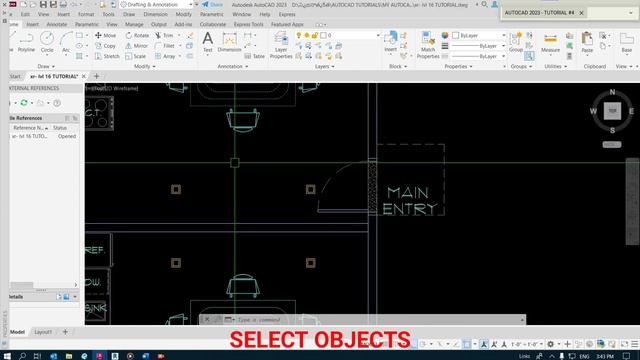Viewport: 640px width, 360px height.
Task: Switch to the Express Tools ribbon tab
Action: point(249,24)
